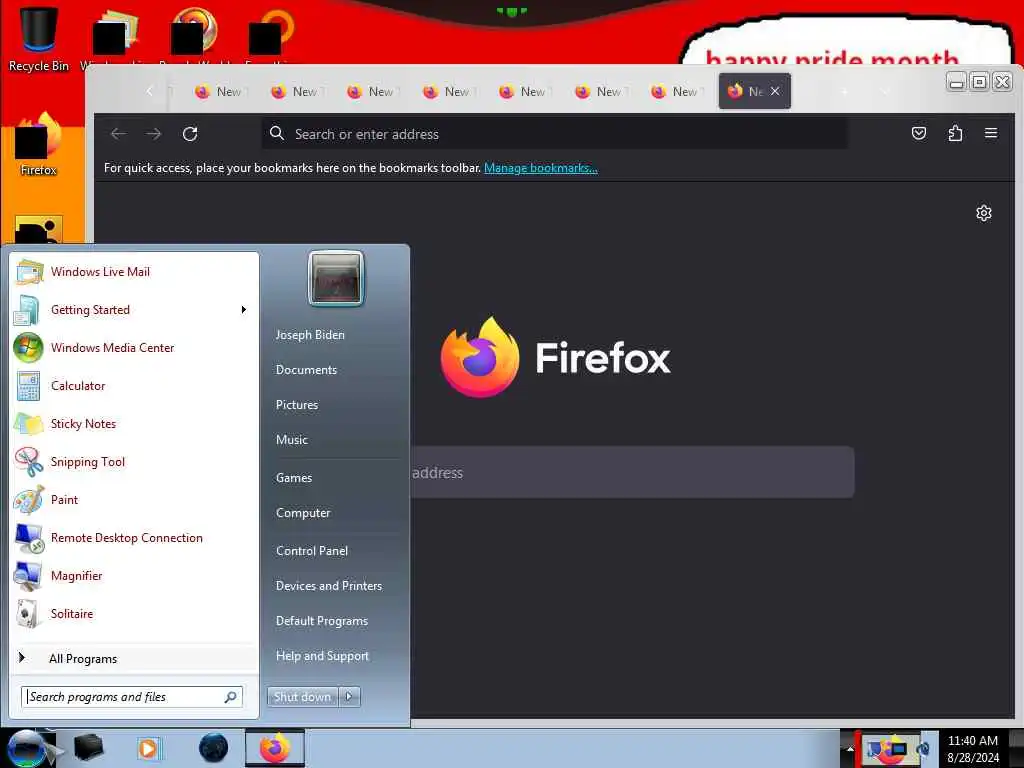The height and width of the screenshot is (768, 1024).
Task: Start the Snipping Tool
Action: point(134,461)
